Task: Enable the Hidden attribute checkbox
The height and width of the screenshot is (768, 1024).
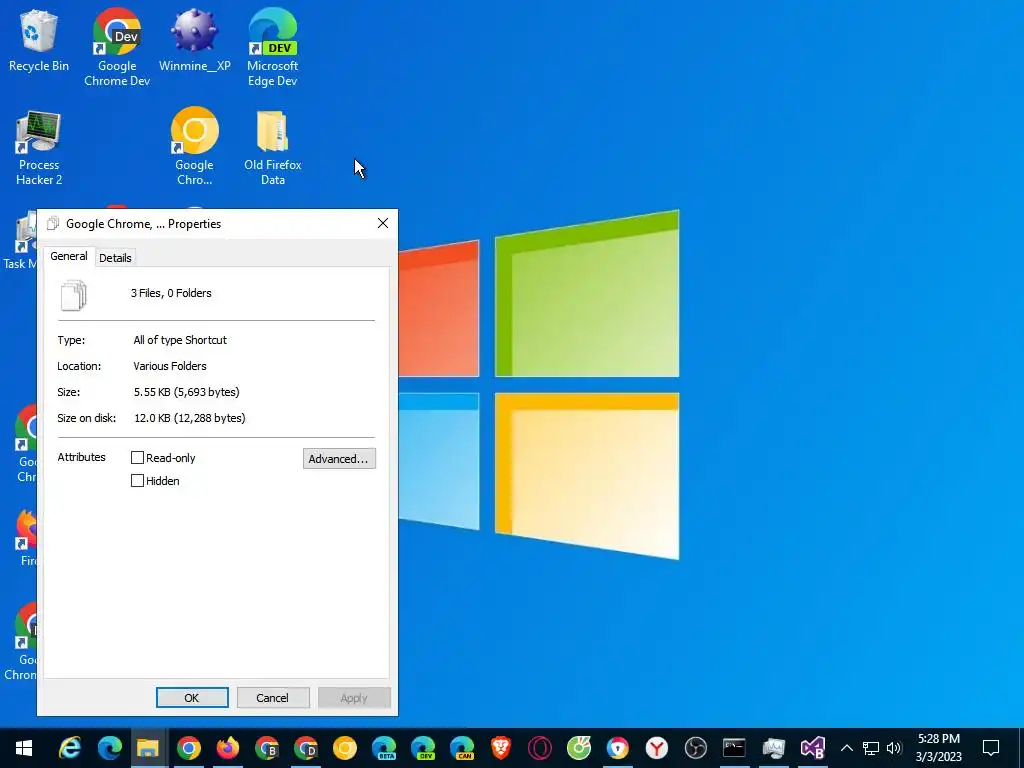Action: [137, 481]
